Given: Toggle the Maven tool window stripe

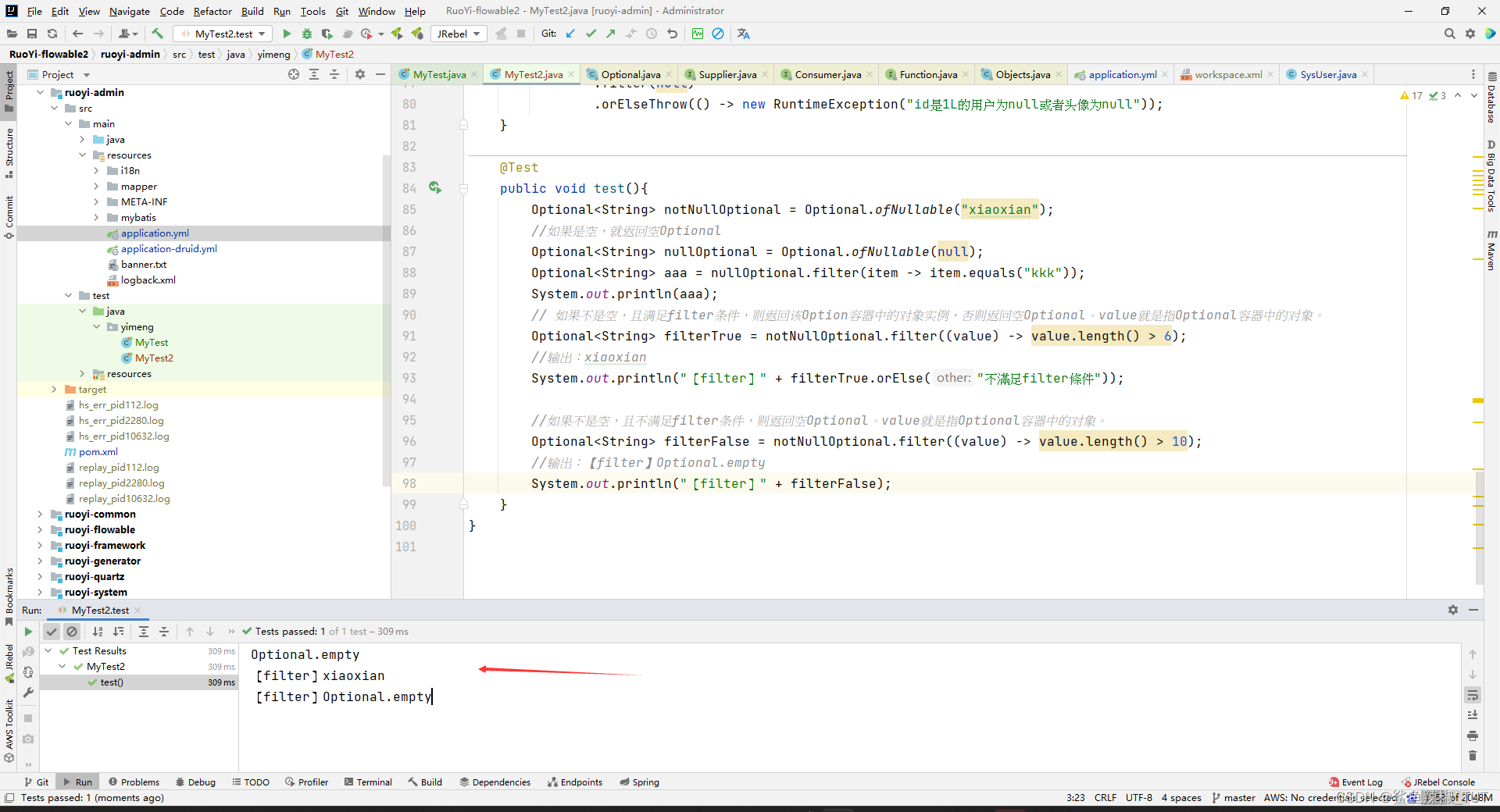Looking at the screenshot, I should point(1491,250).
